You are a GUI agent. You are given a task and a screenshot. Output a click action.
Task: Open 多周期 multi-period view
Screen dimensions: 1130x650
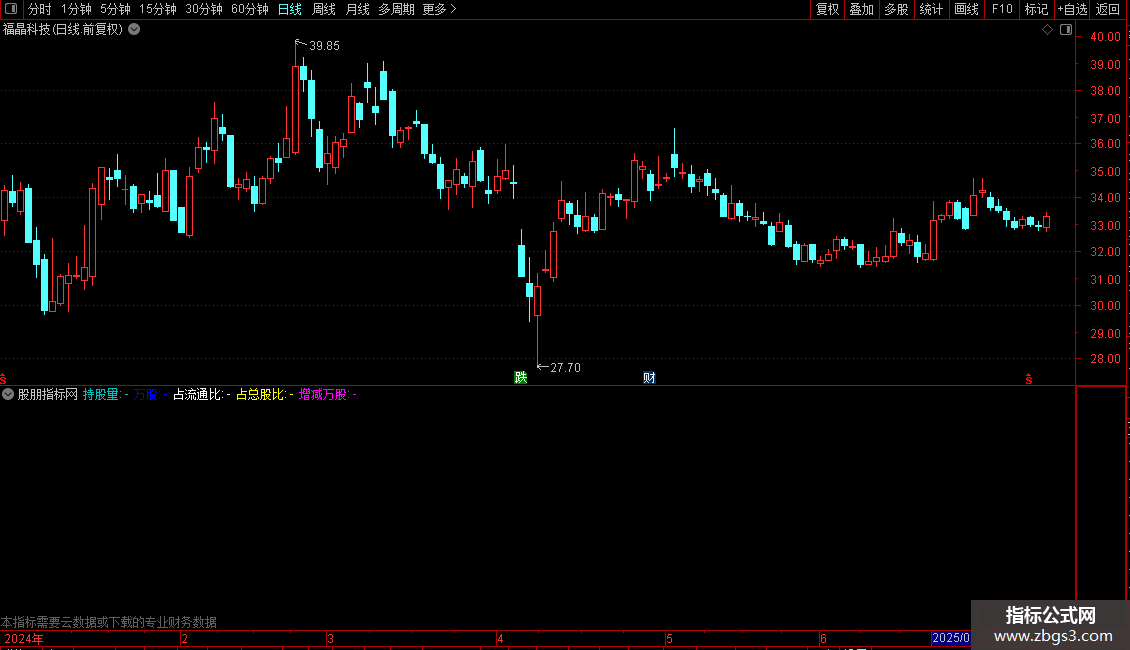click(x=396, y=9)
